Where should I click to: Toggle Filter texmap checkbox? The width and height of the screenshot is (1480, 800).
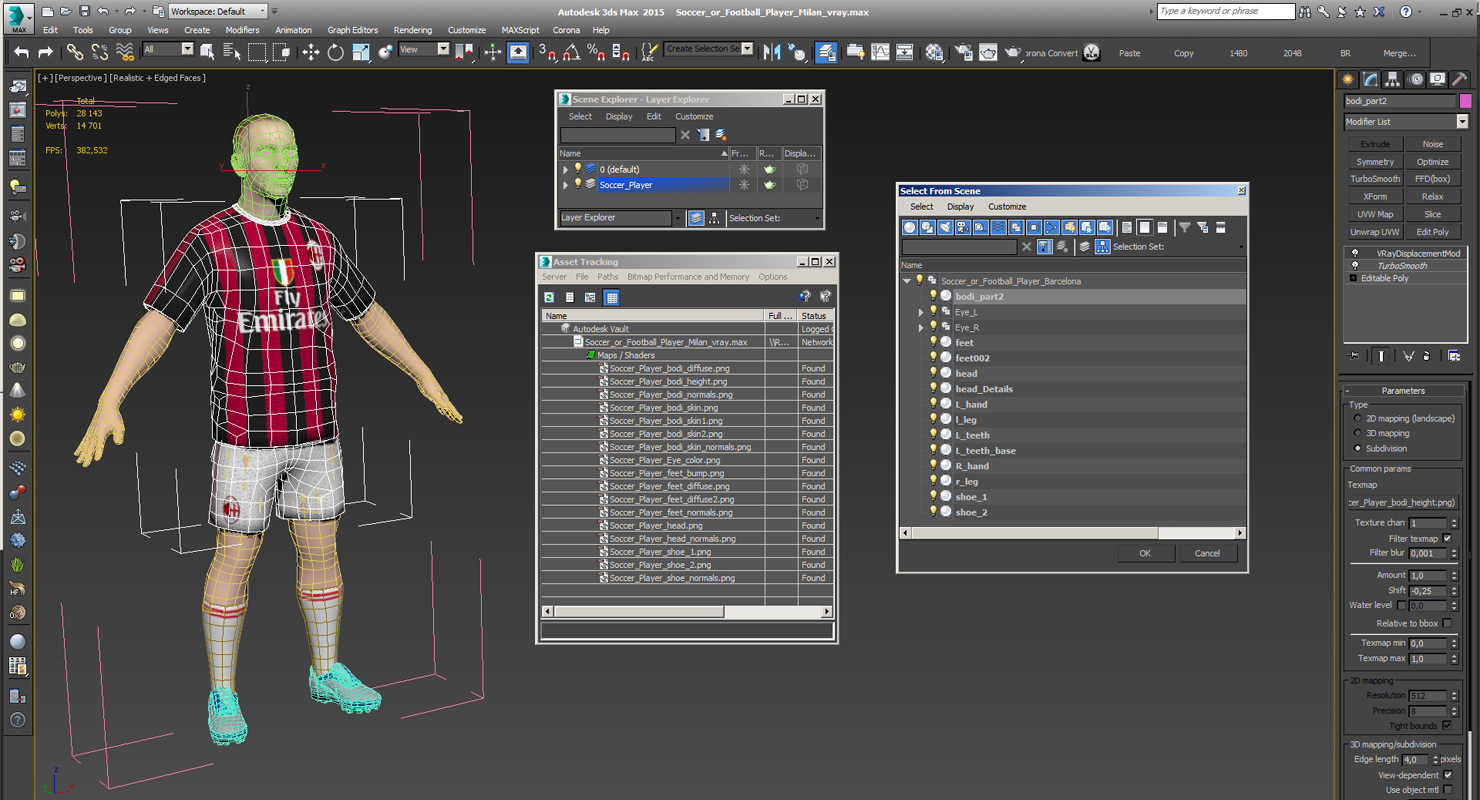pyautogui.click(x=1447, y=538)
